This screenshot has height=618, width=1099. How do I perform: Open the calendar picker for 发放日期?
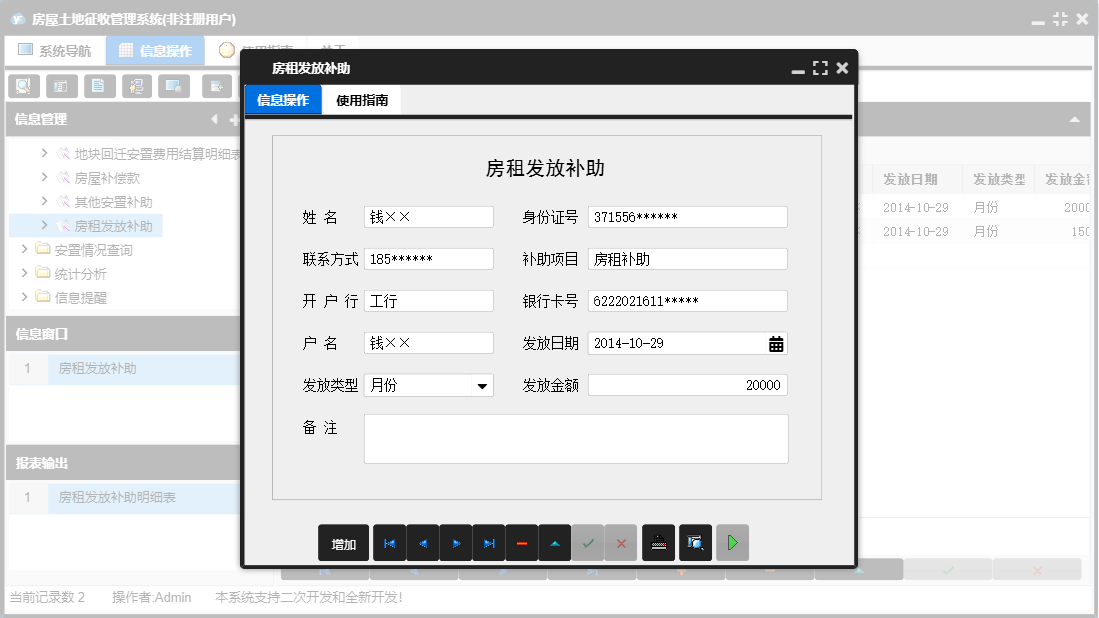(775, 342)
